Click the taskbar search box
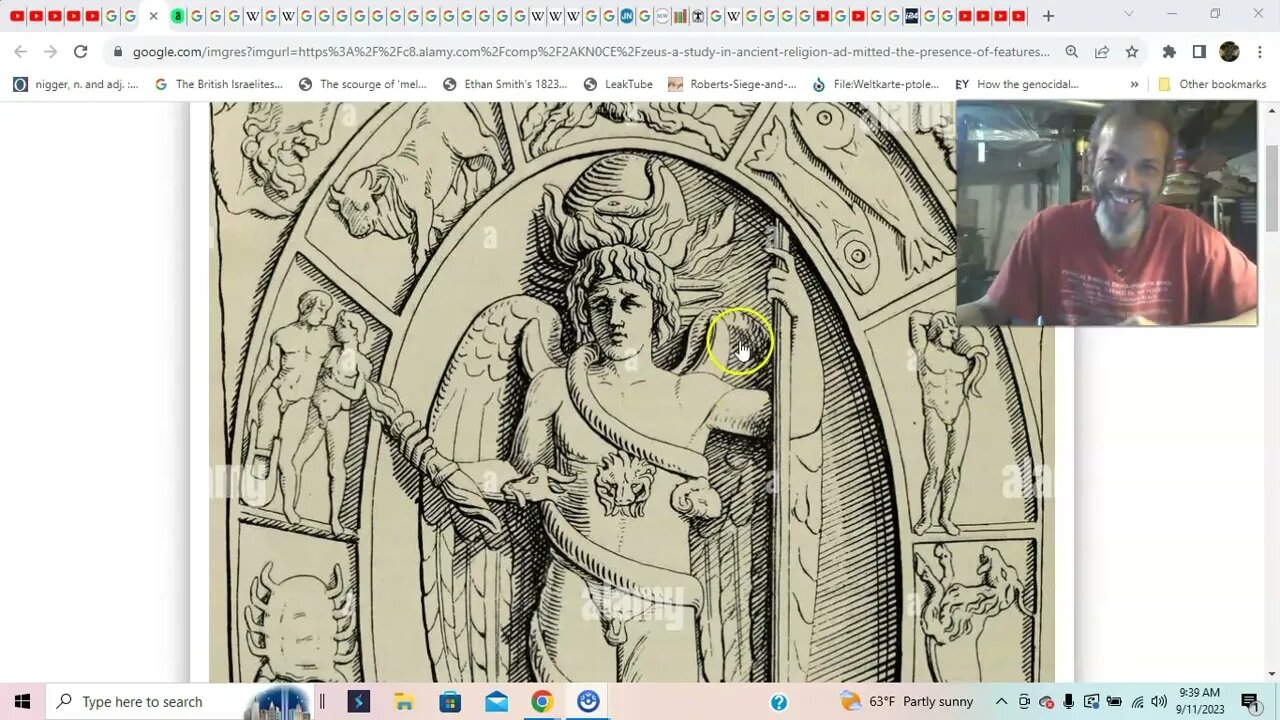 [180, 701]
